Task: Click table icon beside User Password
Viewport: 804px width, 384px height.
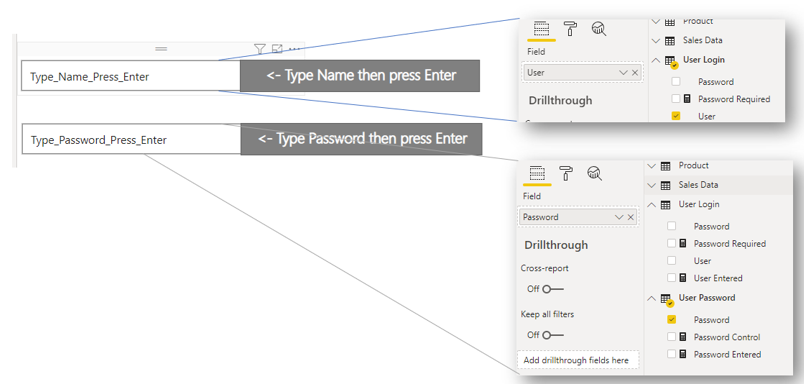Action: click(x=666, y=299)
